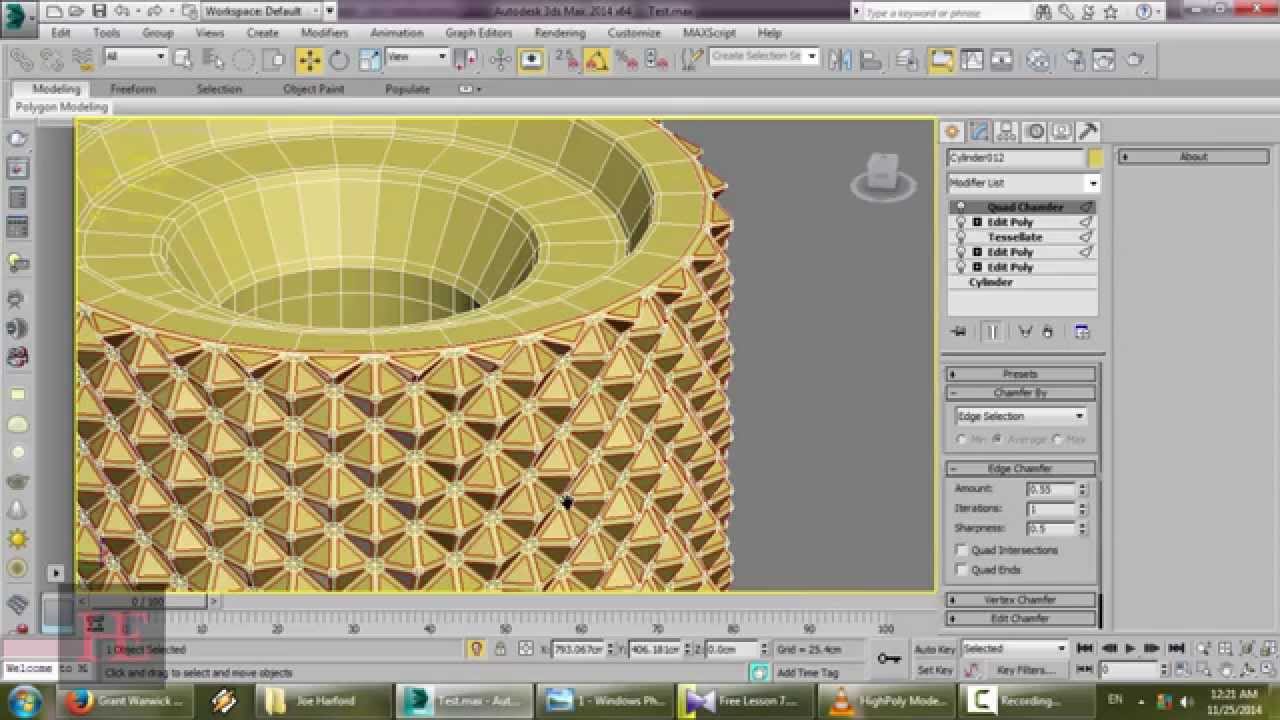Open the Modifier List dropdown

[x=1023, y=183]
